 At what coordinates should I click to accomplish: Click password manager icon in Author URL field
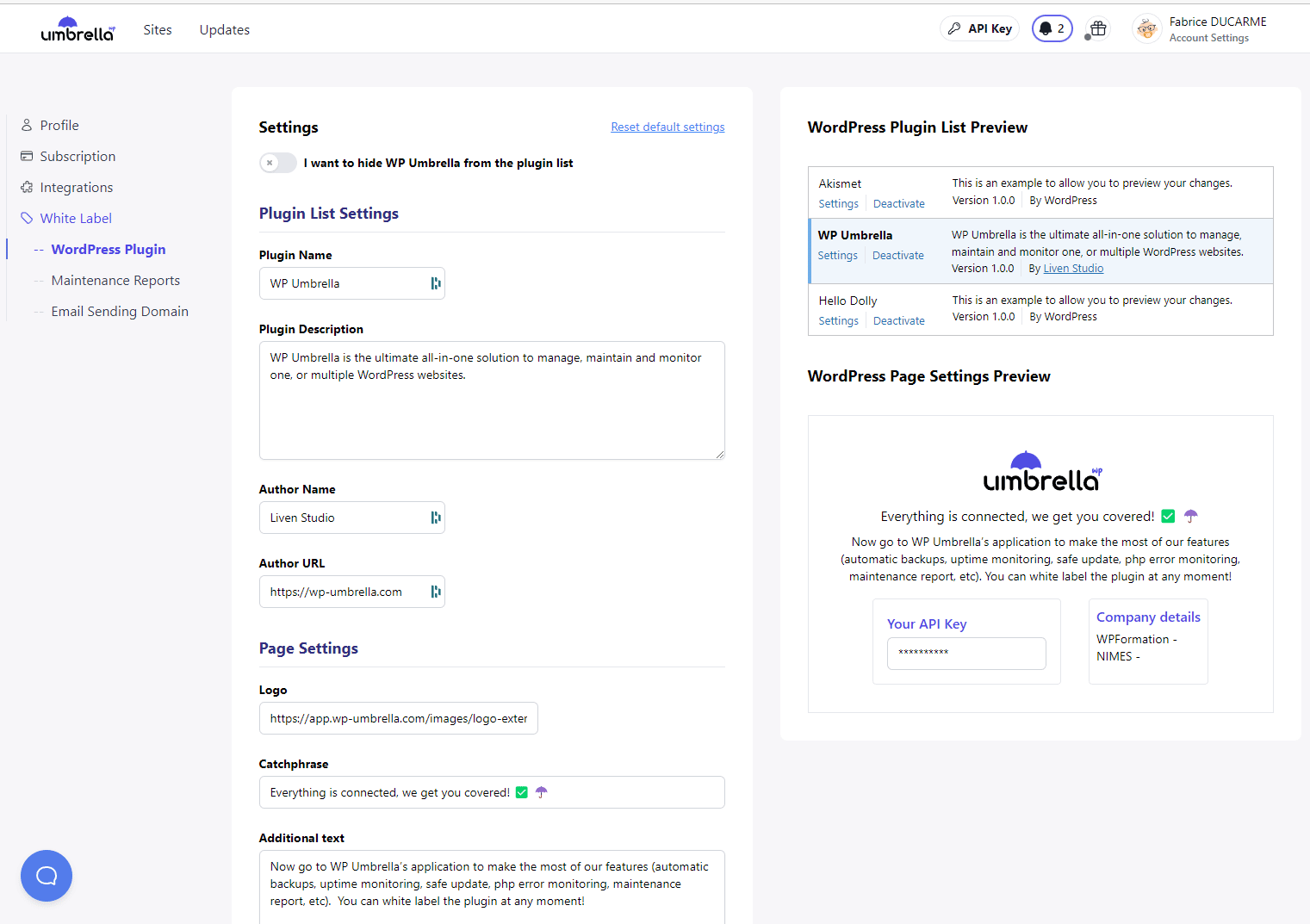tap(435, 592)
